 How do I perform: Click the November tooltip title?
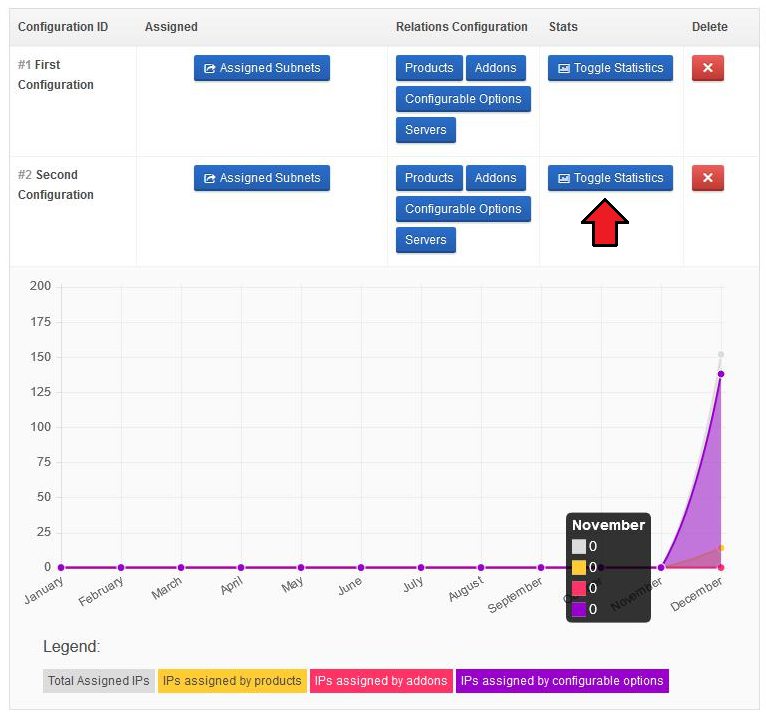608,525
